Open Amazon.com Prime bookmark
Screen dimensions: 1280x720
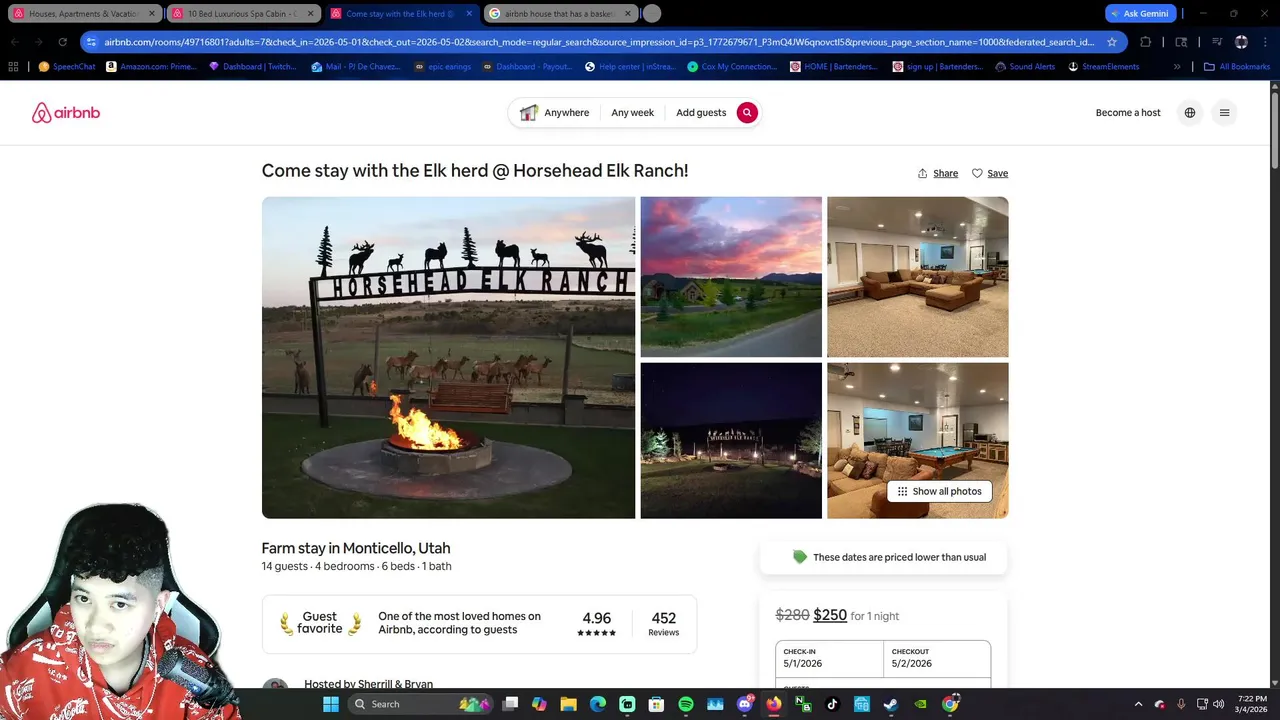150,67
